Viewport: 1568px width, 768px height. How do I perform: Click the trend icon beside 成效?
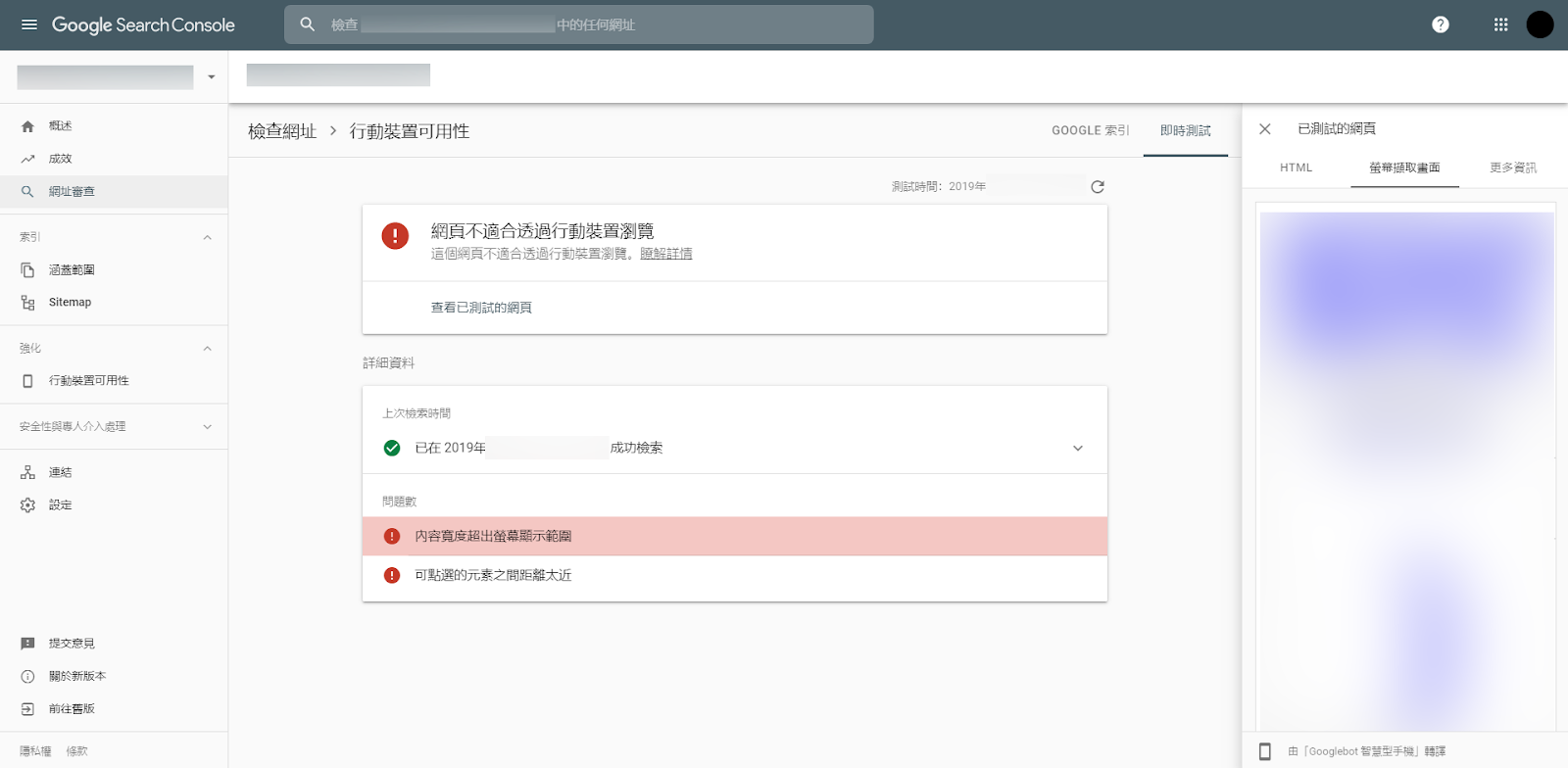coord(27,159)
